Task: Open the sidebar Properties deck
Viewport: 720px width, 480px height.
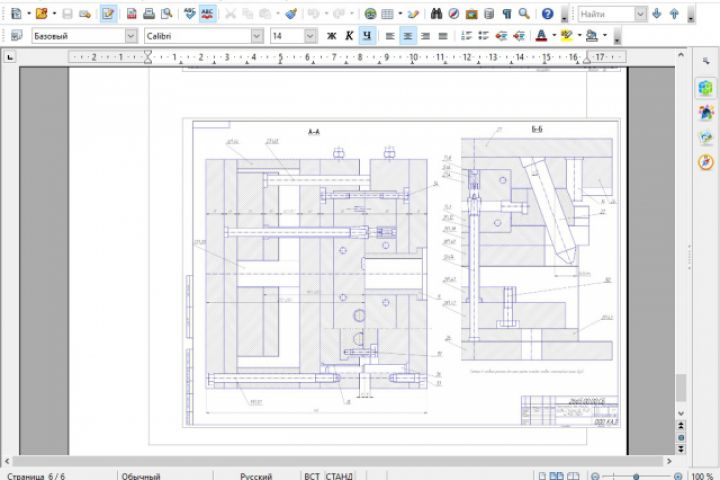Action: tap(706, 87)
